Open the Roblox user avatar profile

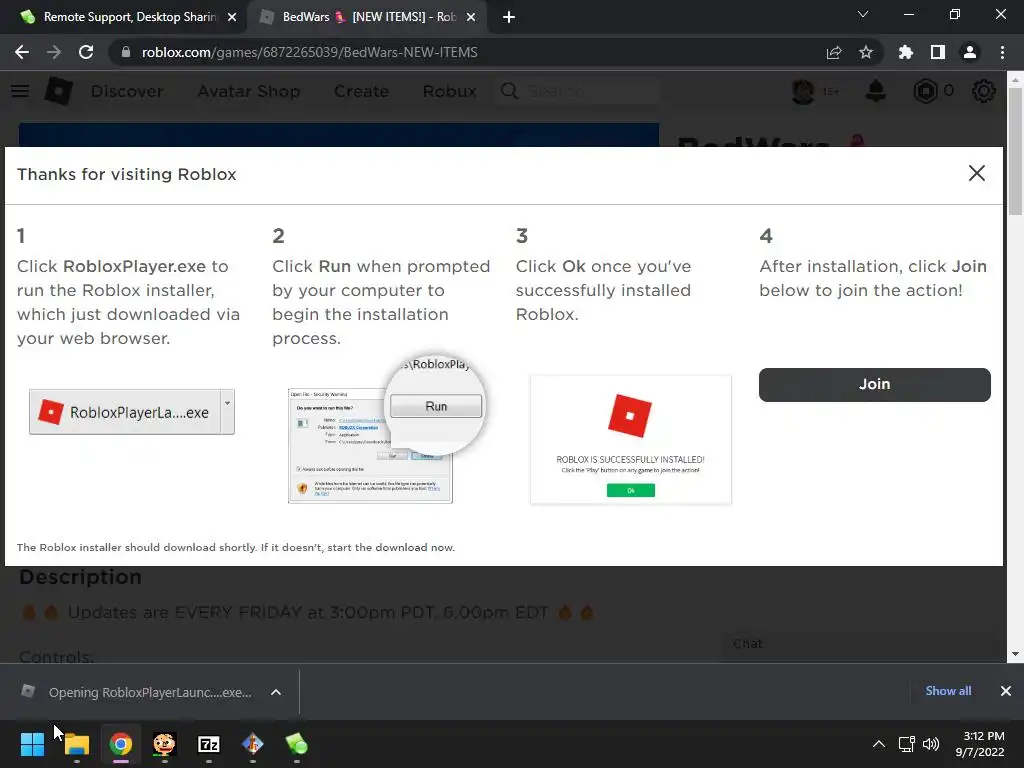(803, 91)
